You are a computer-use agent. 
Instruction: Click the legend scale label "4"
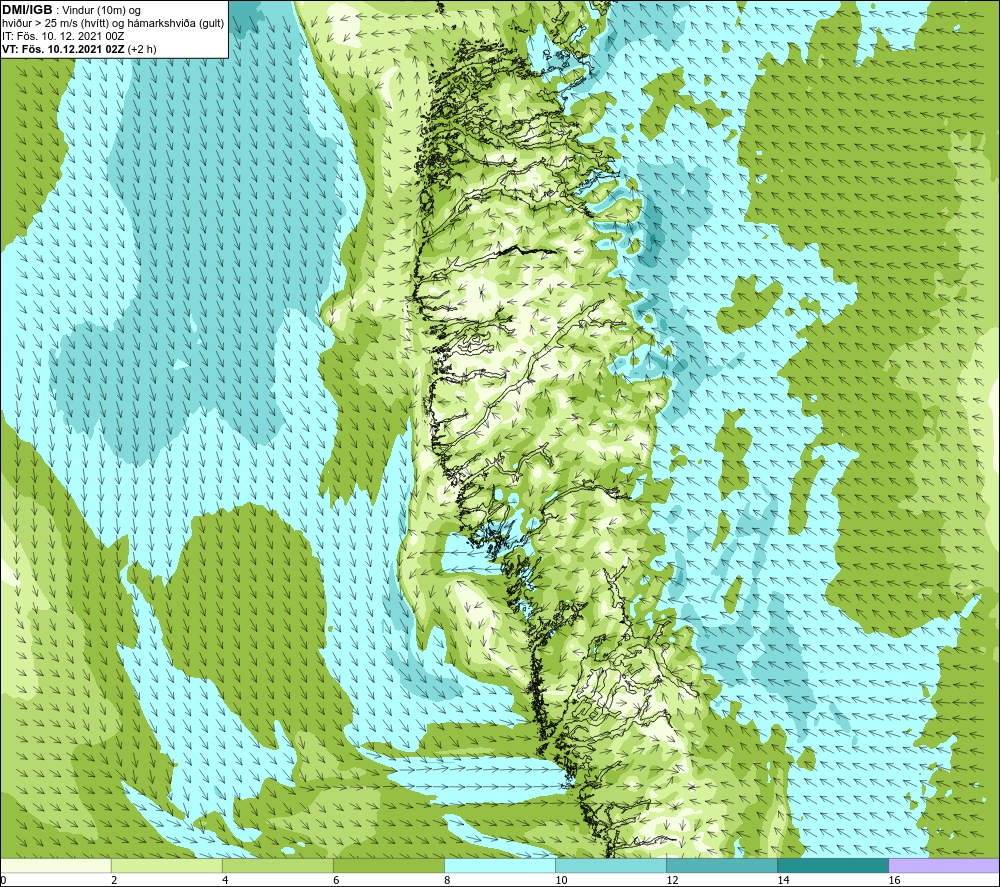(x=225, y=881)
